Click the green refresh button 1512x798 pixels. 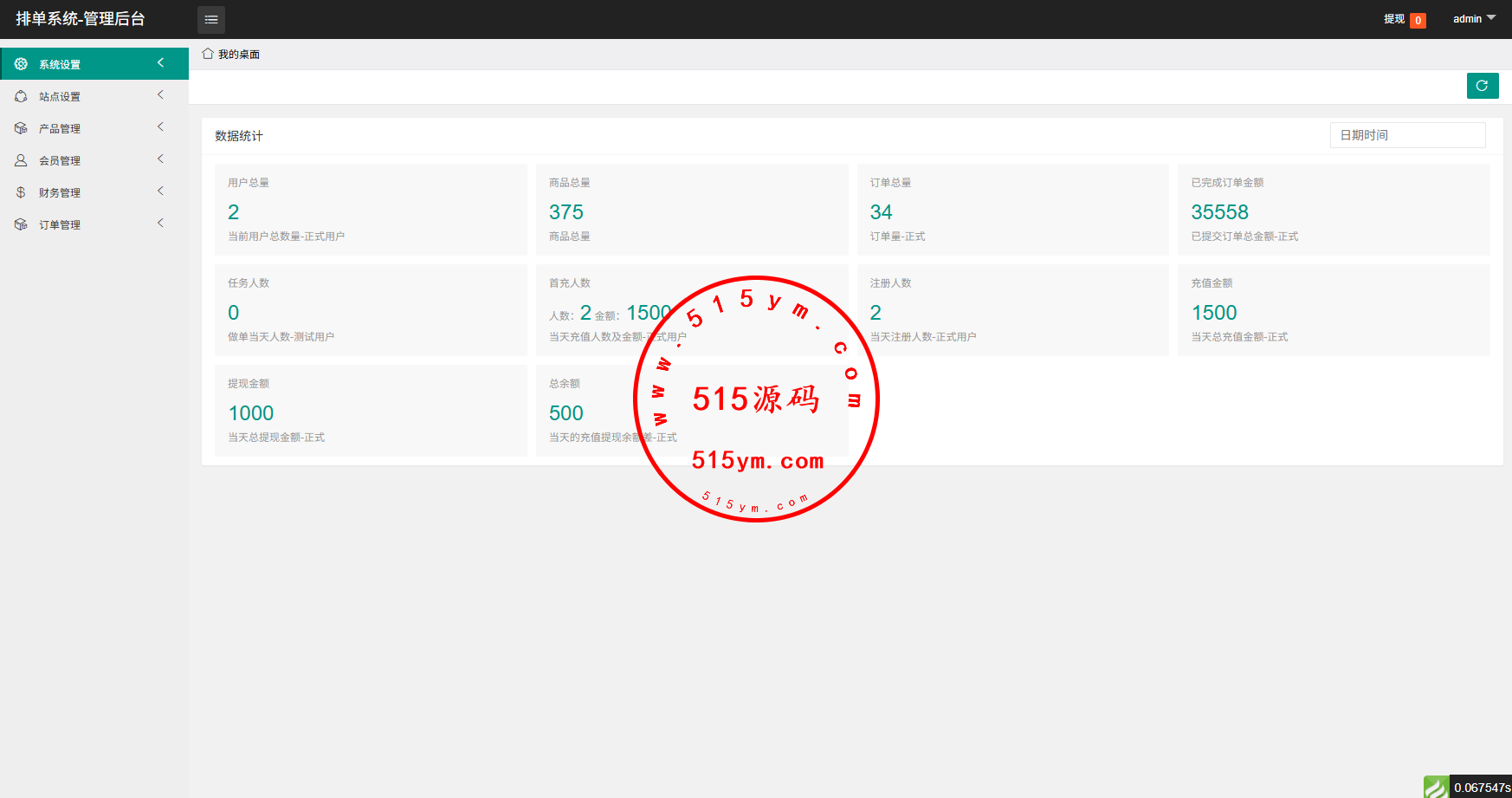1482,86
